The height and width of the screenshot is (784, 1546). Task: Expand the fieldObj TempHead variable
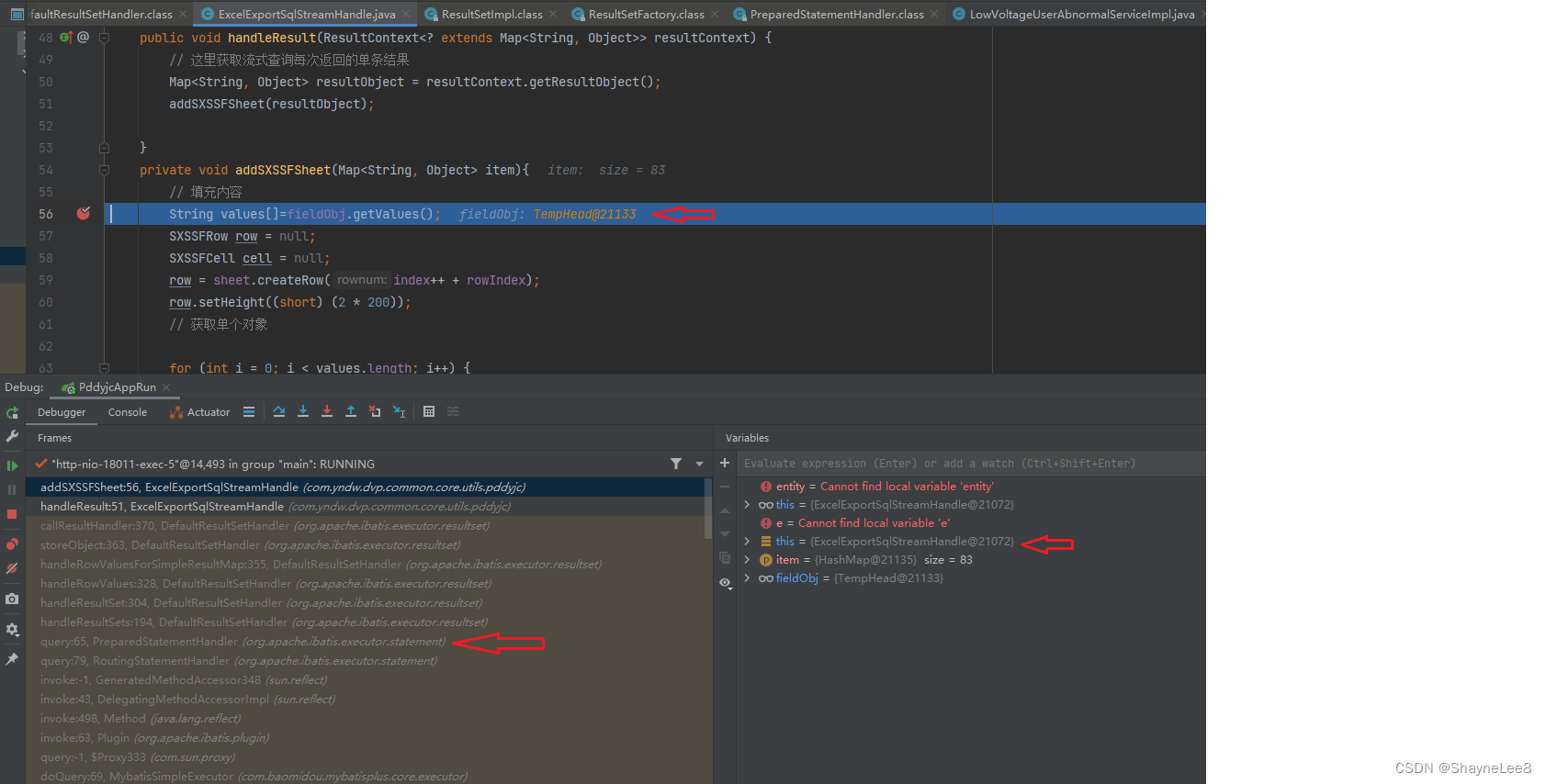(747, 578)
